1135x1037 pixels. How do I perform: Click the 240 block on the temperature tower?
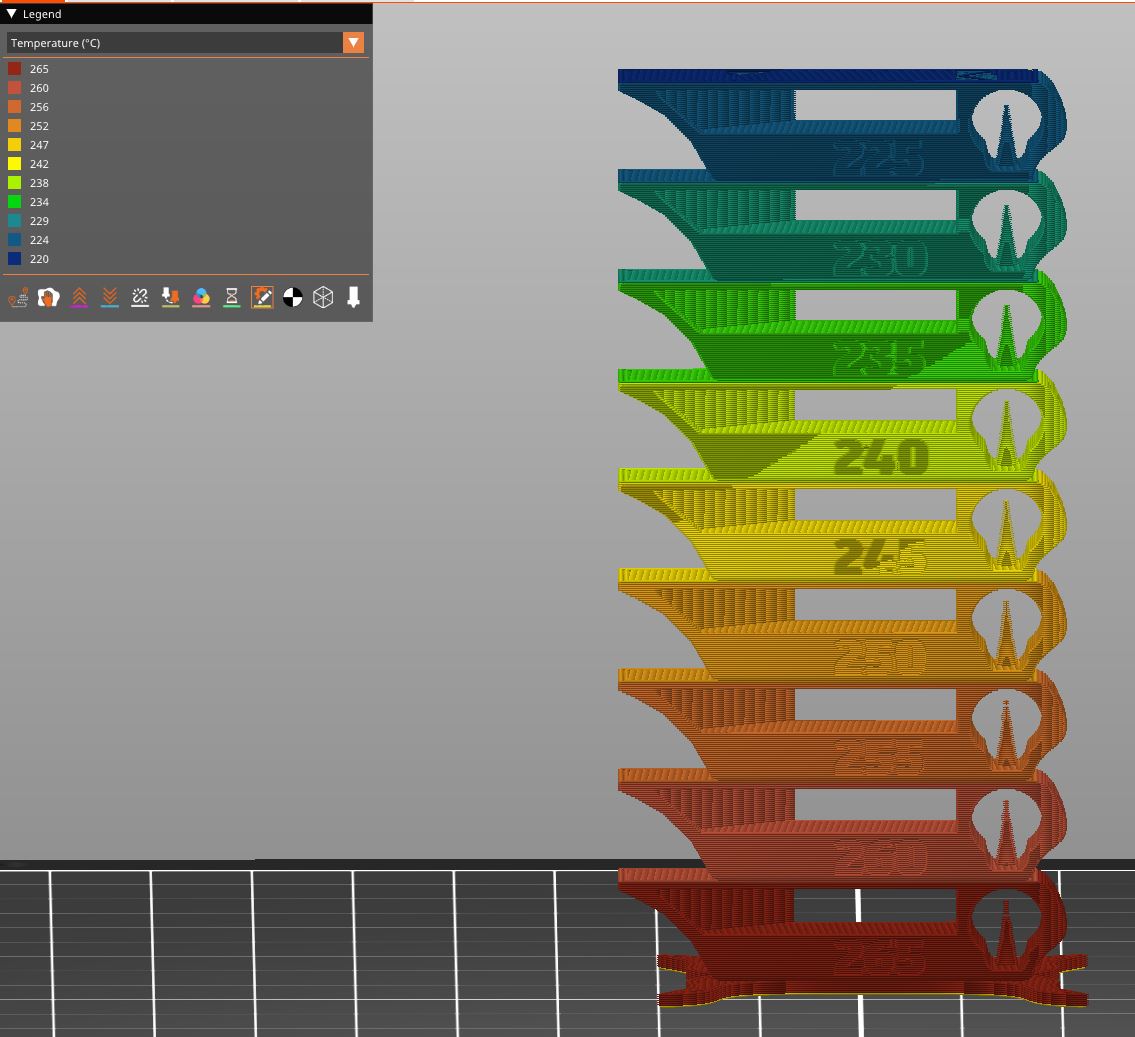[x=880, y=457]
